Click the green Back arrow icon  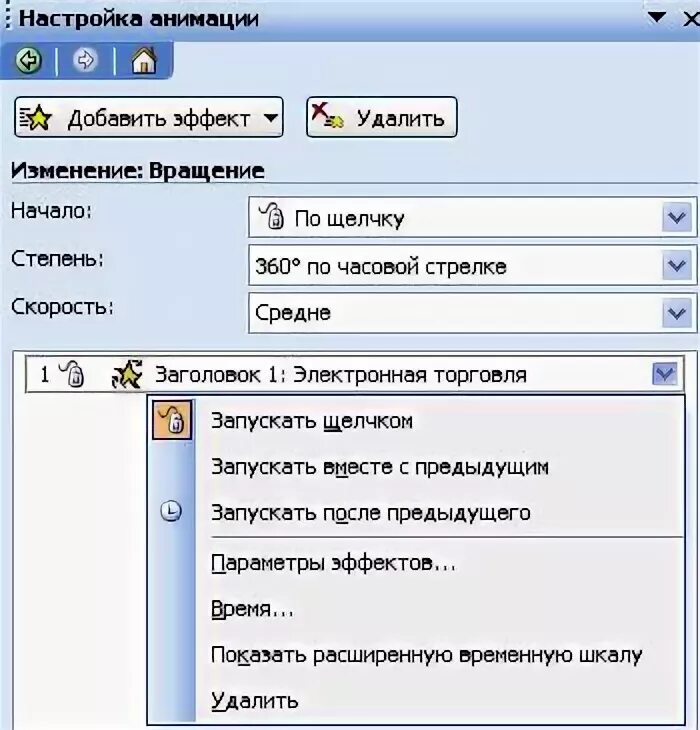point(29,60)
